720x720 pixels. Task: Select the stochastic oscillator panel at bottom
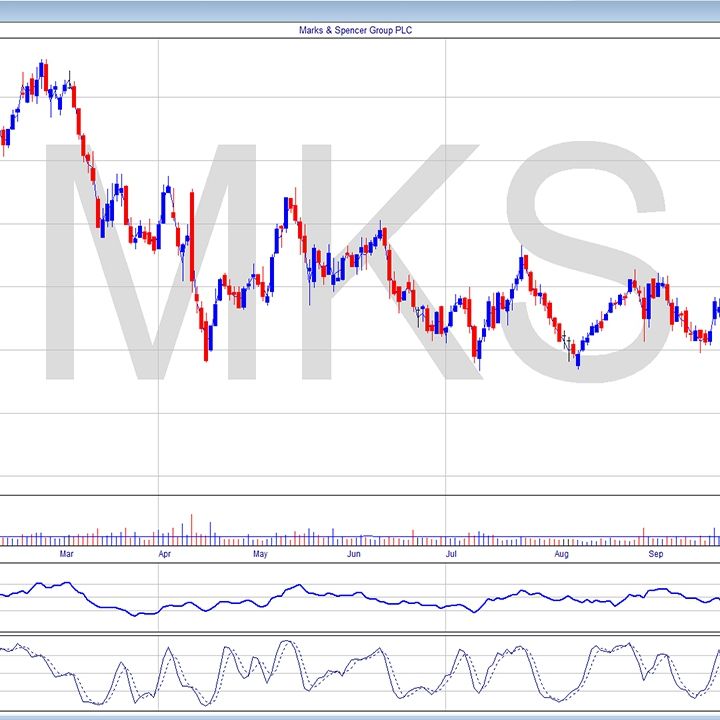tap(360, 672)
